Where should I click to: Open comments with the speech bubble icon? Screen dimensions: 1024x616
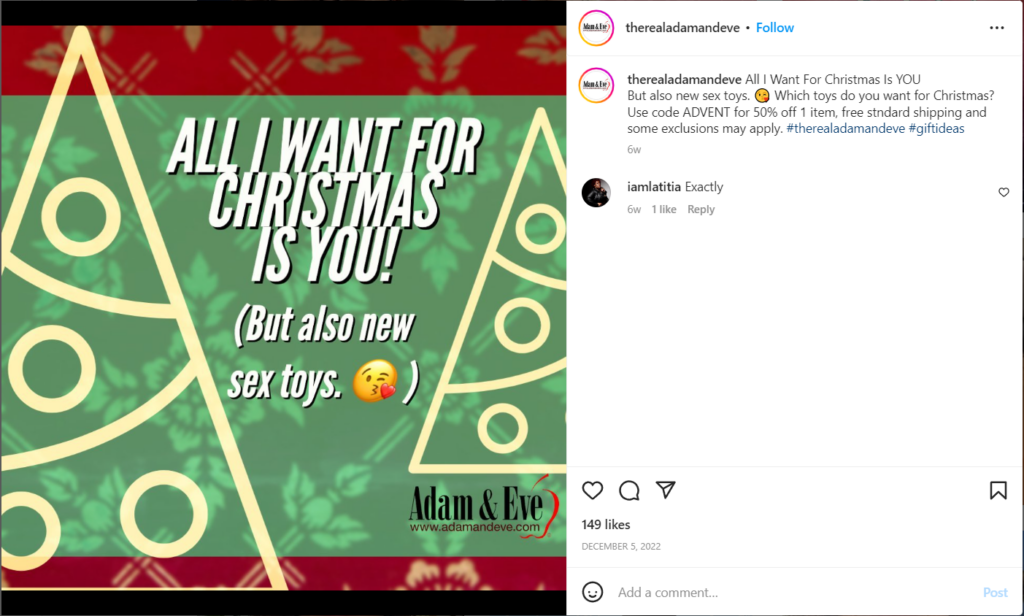(x=629, y=491)
